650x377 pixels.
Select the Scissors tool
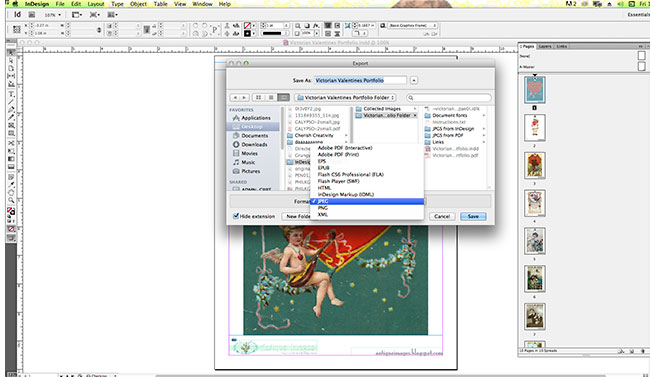coord(11,143)
